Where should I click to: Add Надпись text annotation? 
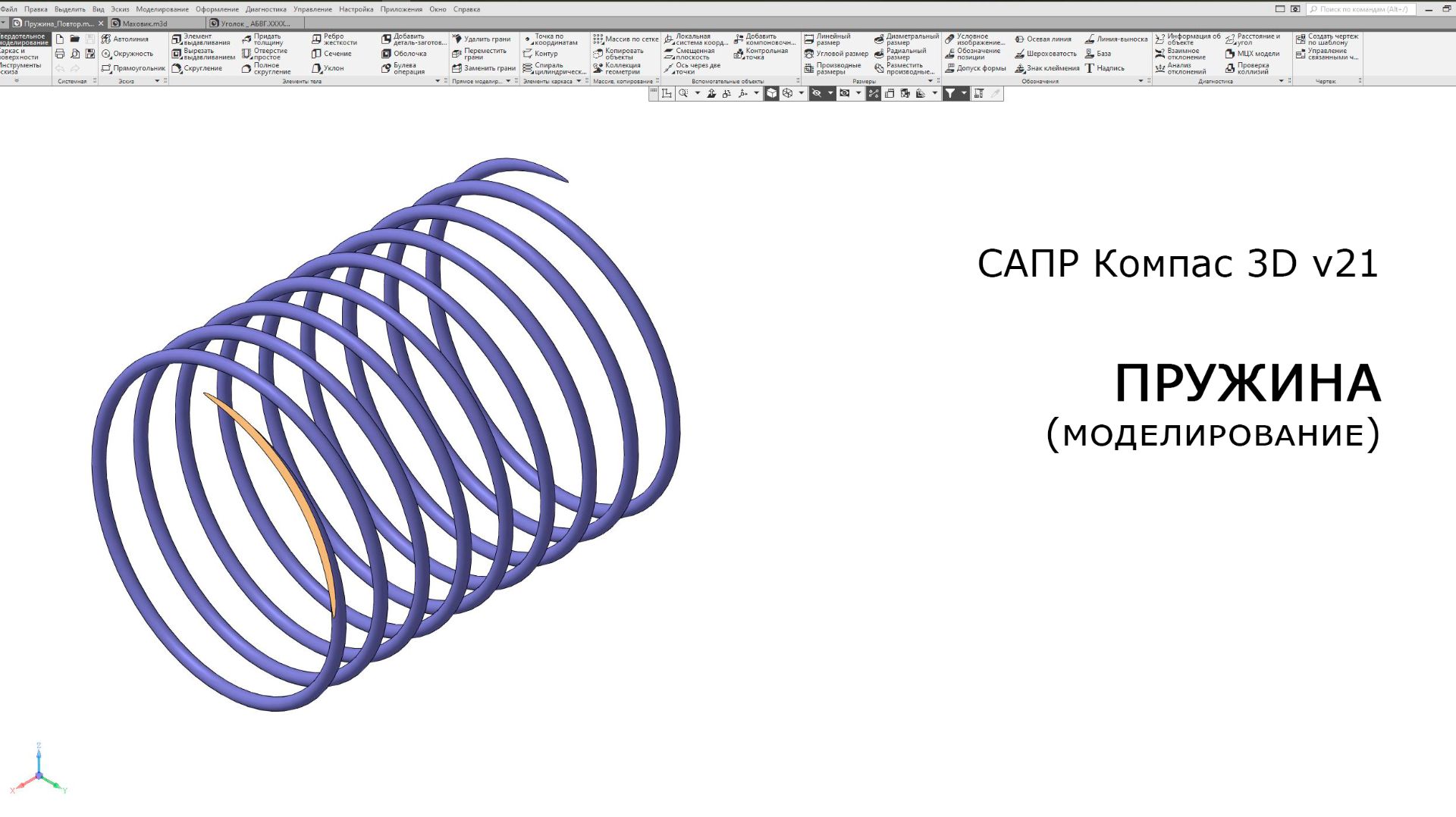[1105, 68]
